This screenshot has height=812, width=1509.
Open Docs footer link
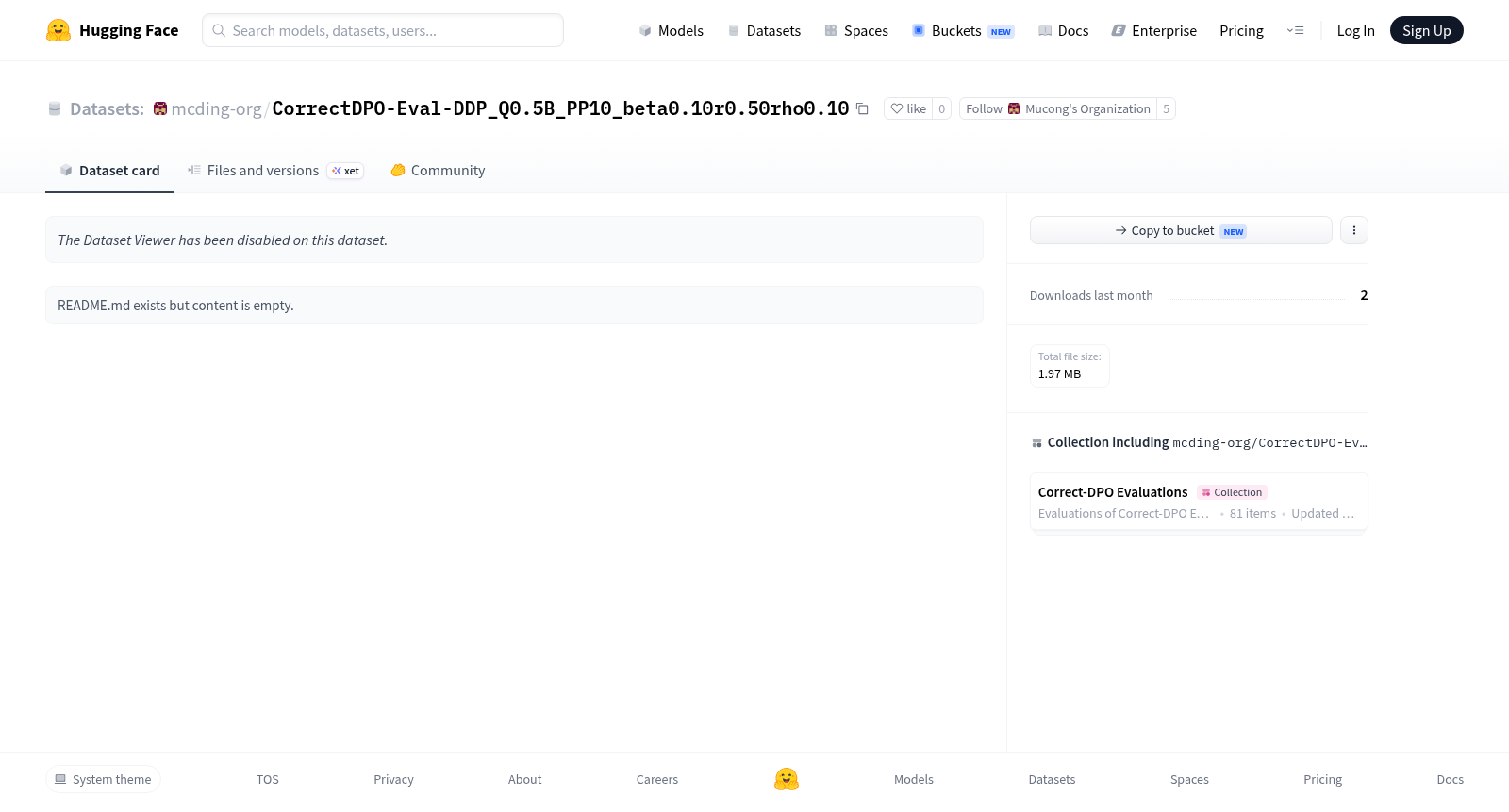[1450, 779]
